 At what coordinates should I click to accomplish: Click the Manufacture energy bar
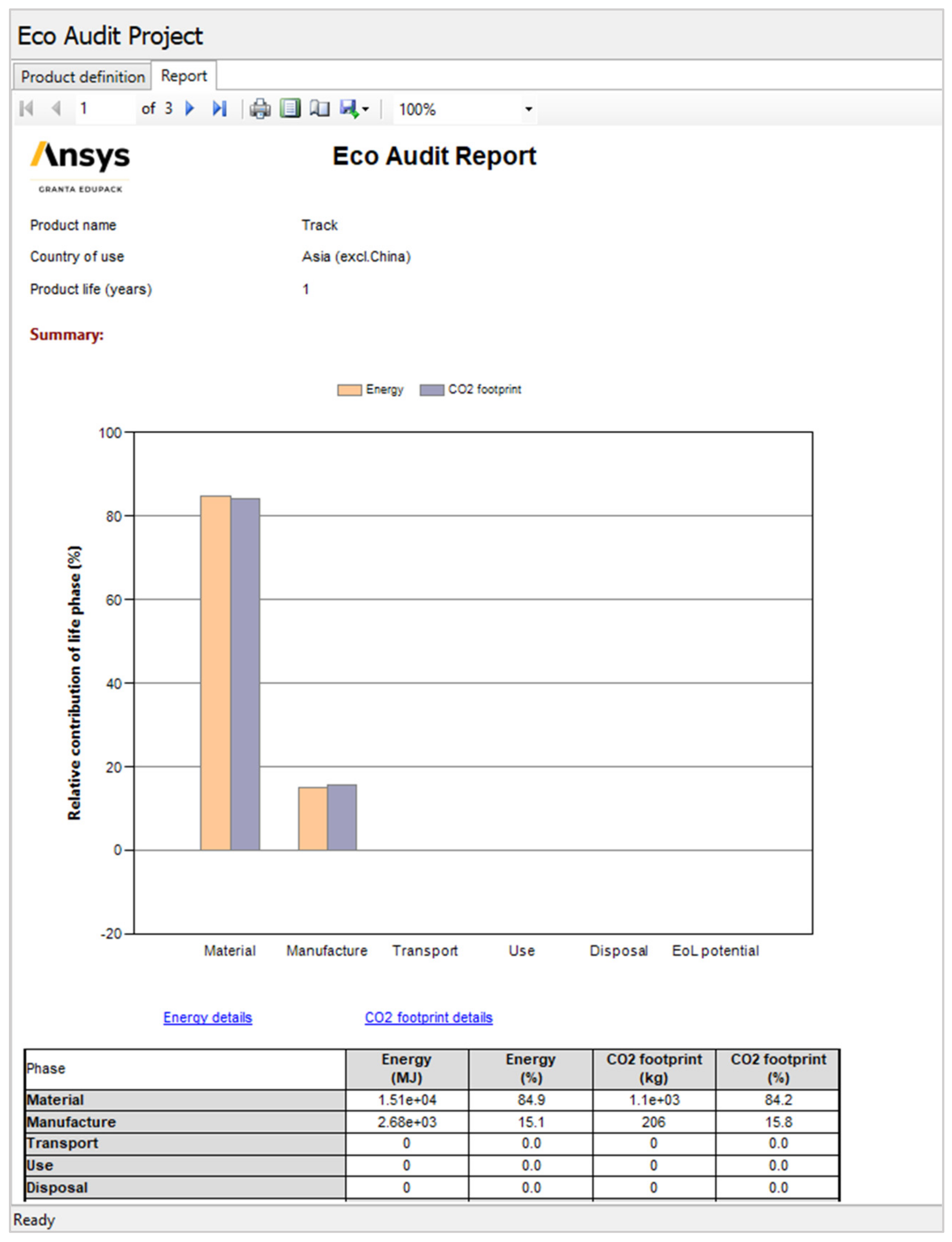tap(313, 818)
